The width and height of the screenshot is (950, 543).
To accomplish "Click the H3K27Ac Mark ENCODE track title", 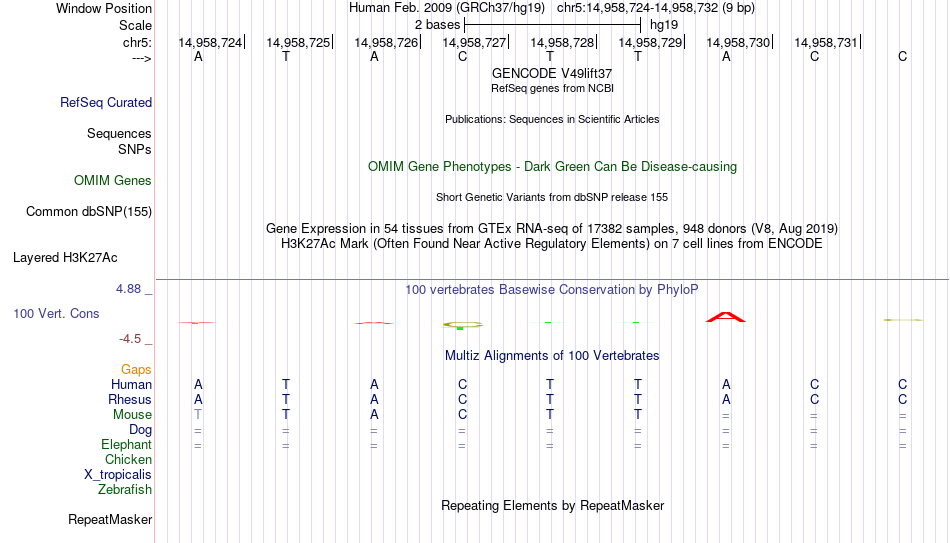I will (552, 244).
